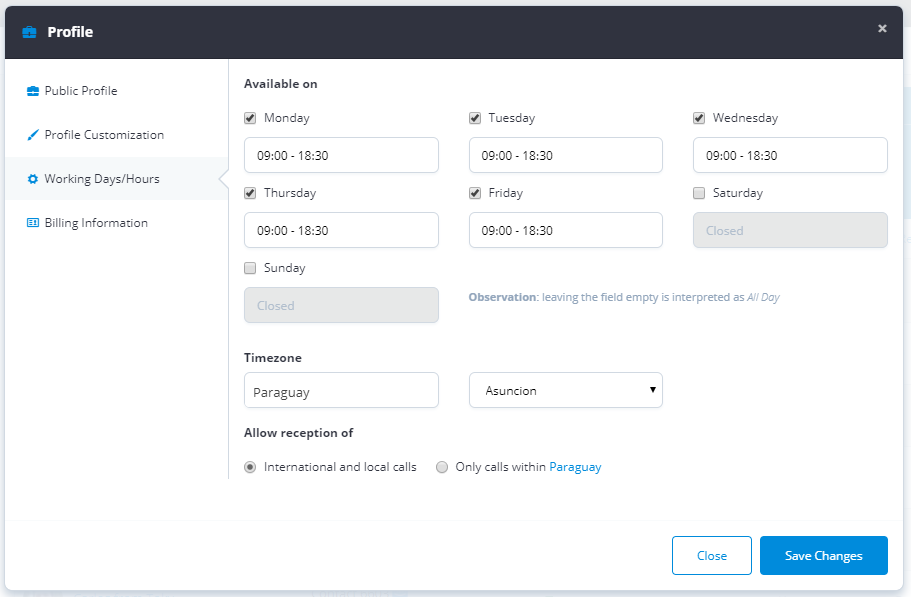This screenshot has width=911, height=597.
Task: Click the Save Changes button
Action: [823, 556]
